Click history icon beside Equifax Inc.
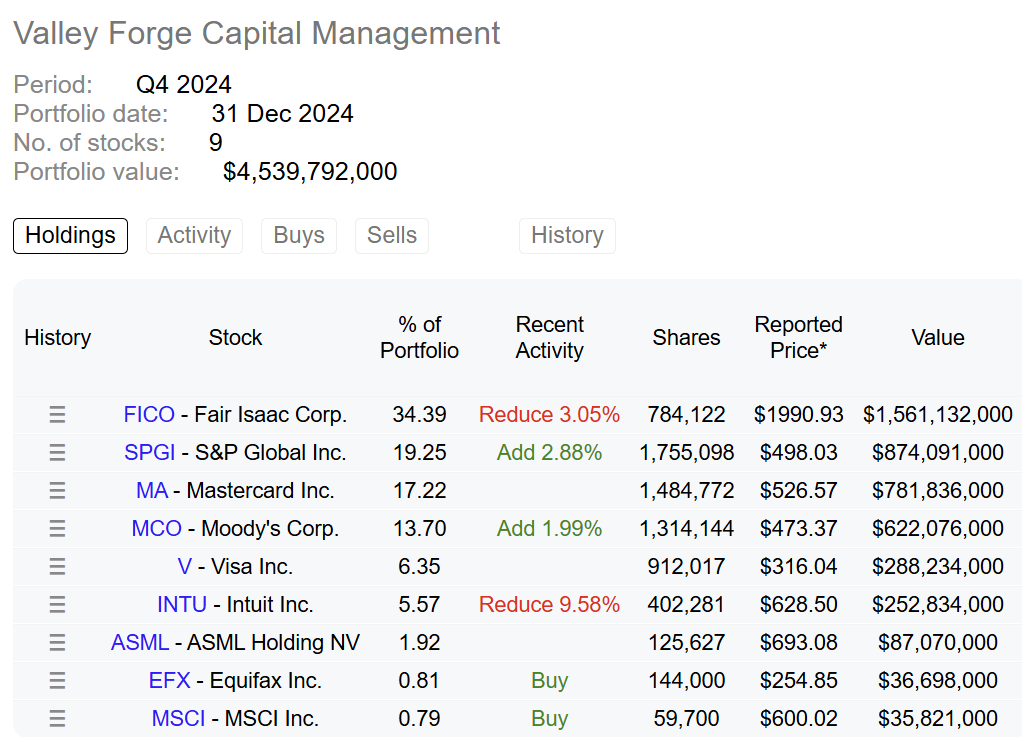 click(57, 680)
